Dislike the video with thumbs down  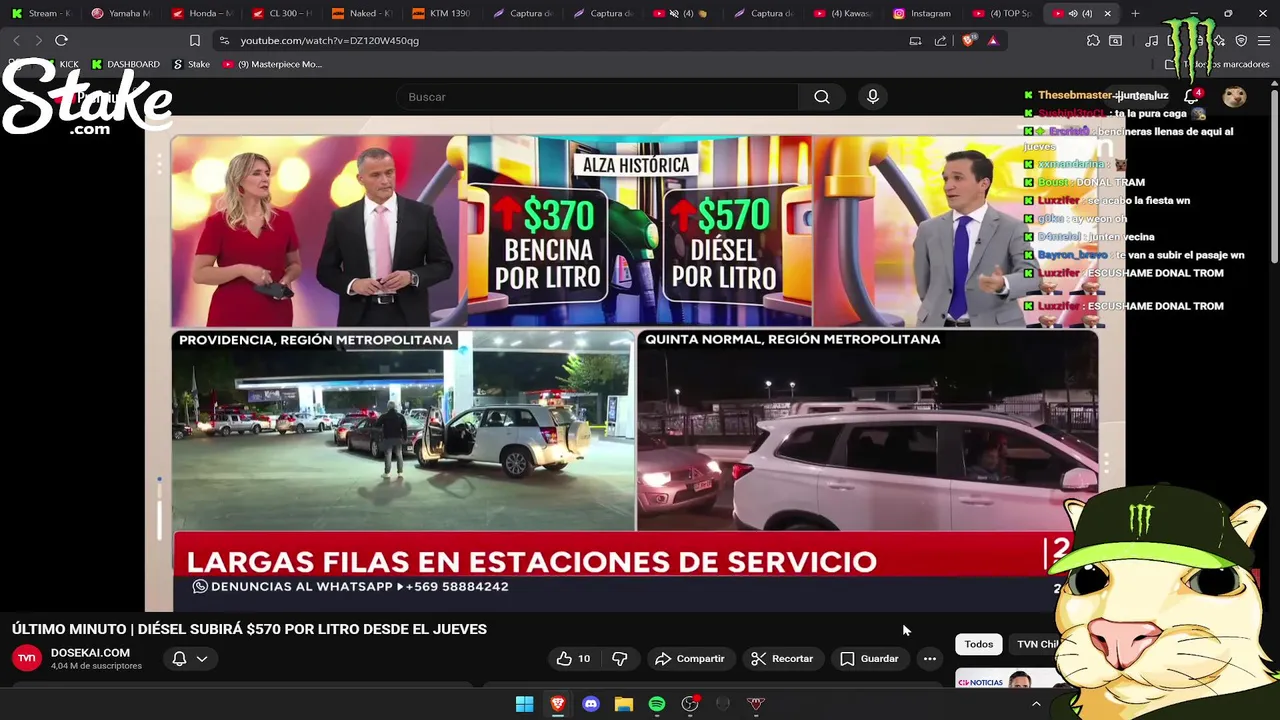pyautogui.click(x=620, y=658)
